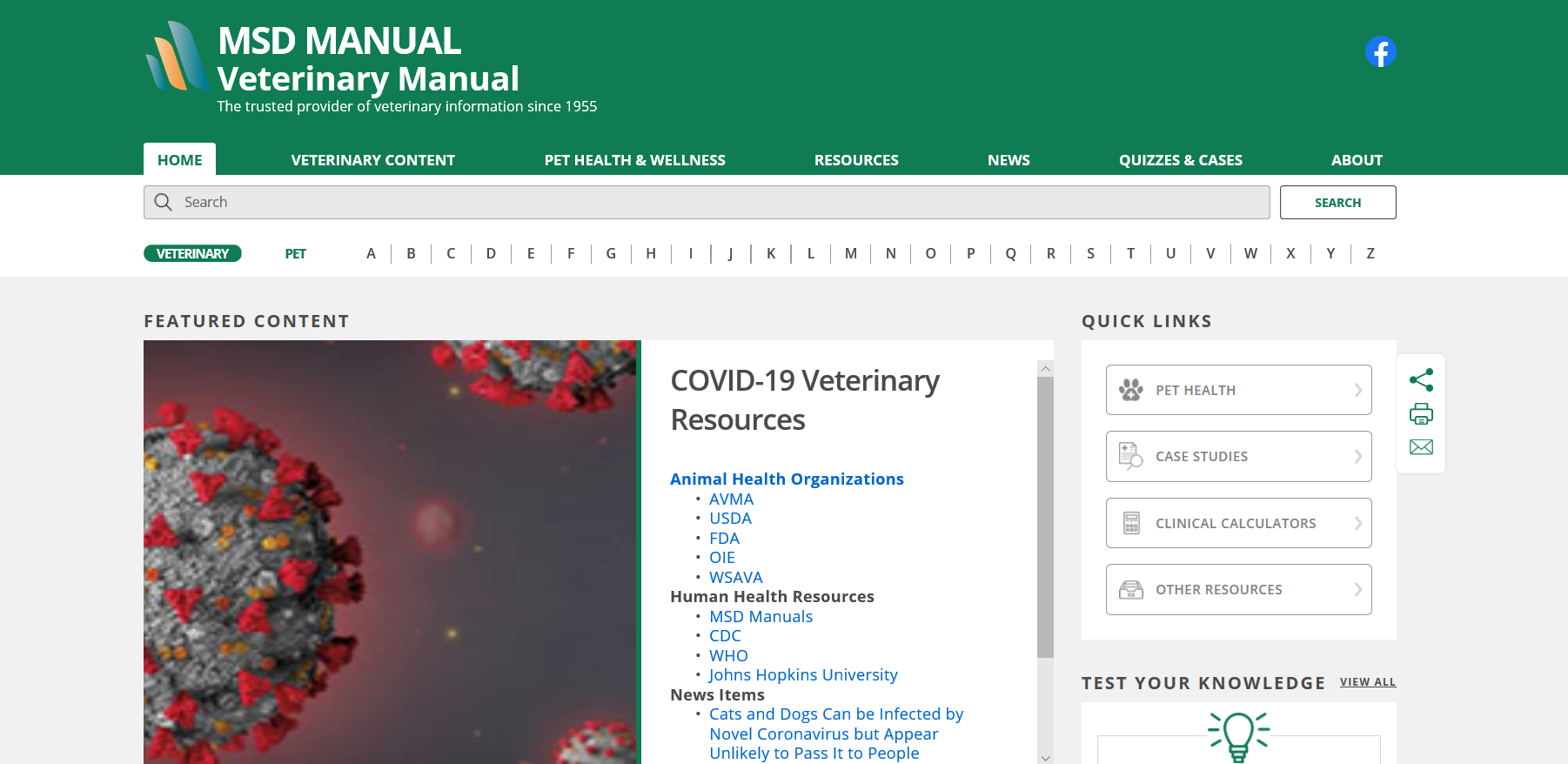Image resolution: width=1568 pixels, height=764 pixels.
Task: Switch to the PET toggle
Action: (x=296, y=254)
